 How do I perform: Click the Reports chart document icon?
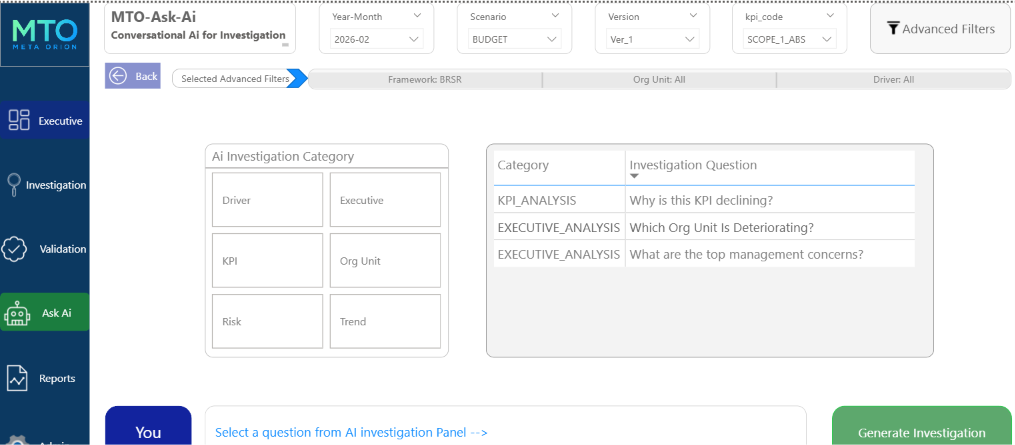tap(17, 378)
